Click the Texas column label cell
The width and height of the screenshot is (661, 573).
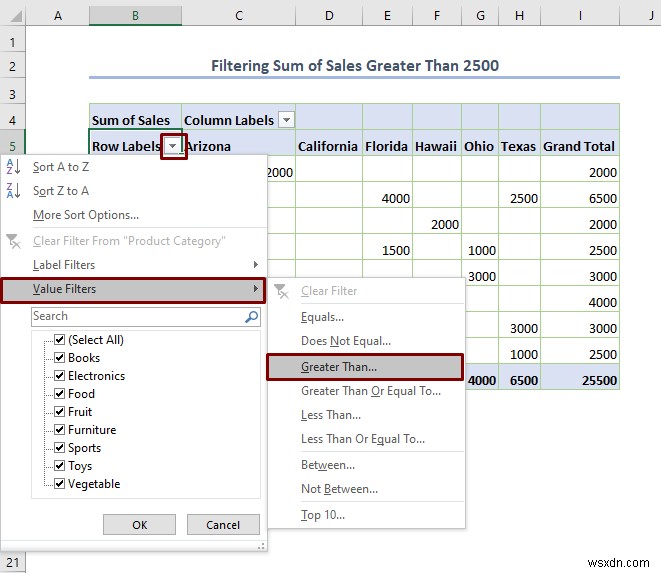(519, 143)
